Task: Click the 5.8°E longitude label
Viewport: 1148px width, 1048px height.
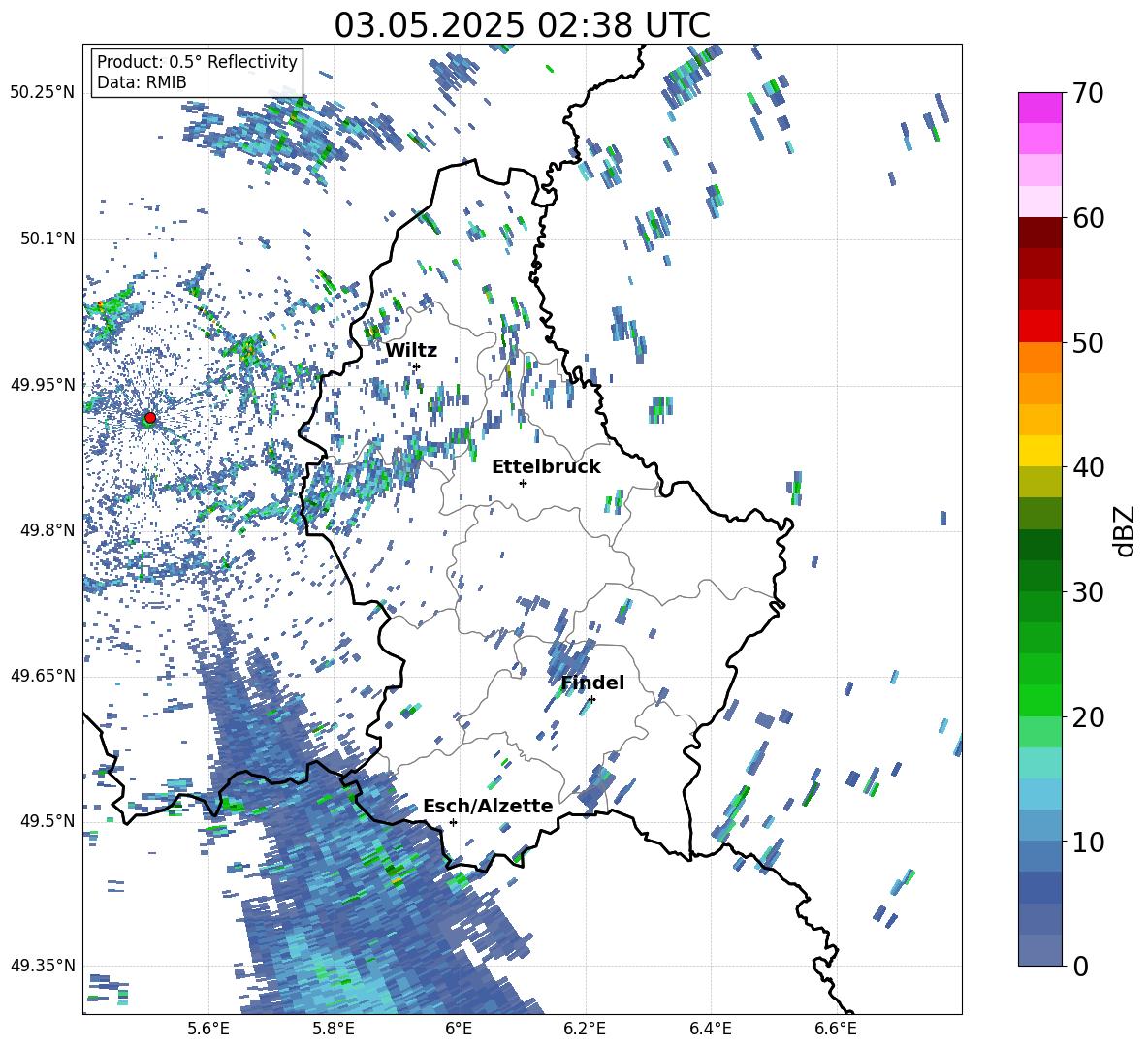Action: pyautogui.click(x=334, y=1029)
